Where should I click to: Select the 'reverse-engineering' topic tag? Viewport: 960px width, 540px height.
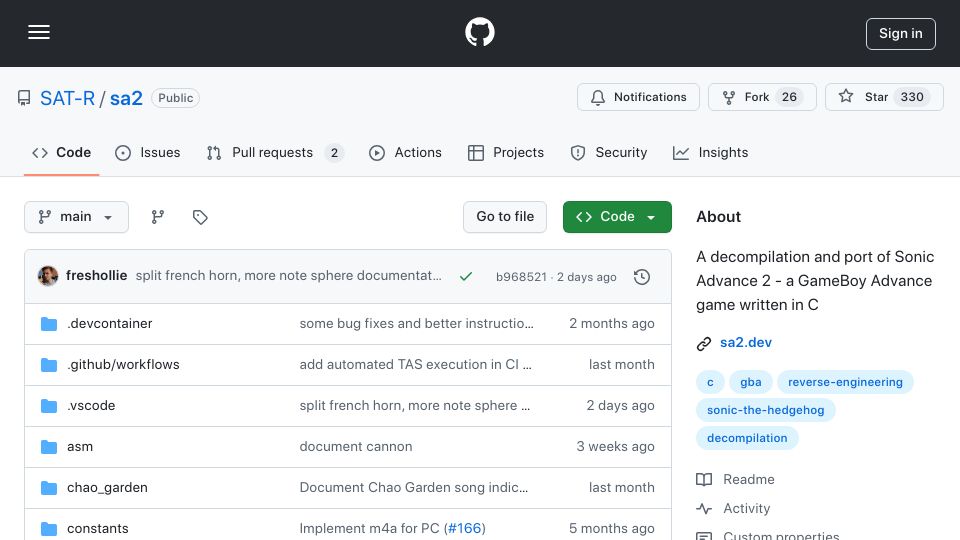pos(845,382)
